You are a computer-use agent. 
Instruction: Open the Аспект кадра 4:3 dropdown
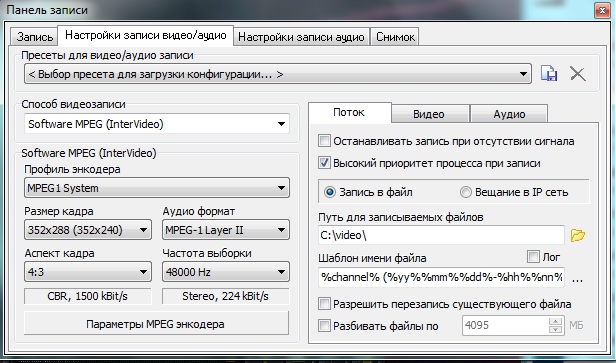(88, 272)
